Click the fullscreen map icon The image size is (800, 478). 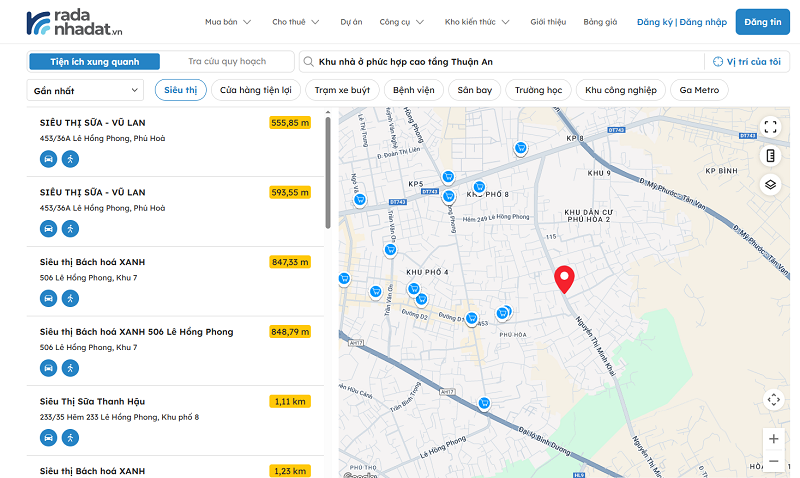(x=770, y=127)
